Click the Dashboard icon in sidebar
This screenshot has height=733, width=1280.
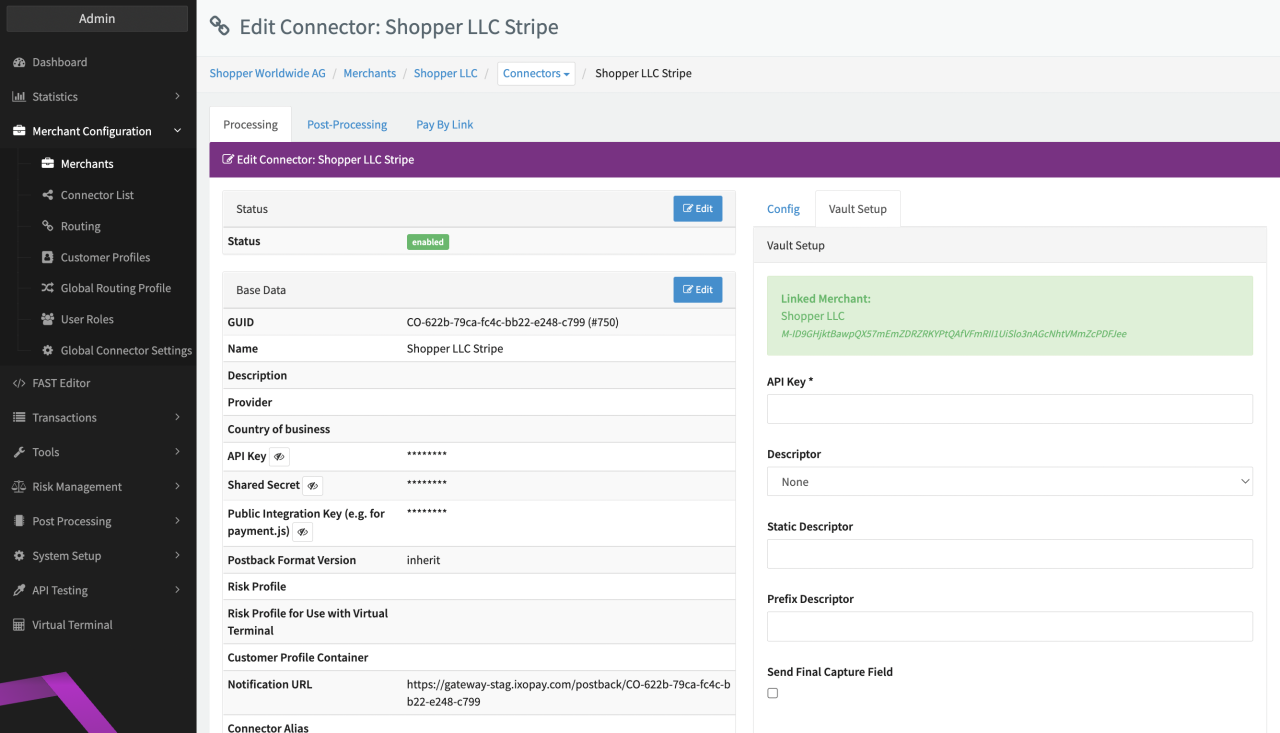18,62
